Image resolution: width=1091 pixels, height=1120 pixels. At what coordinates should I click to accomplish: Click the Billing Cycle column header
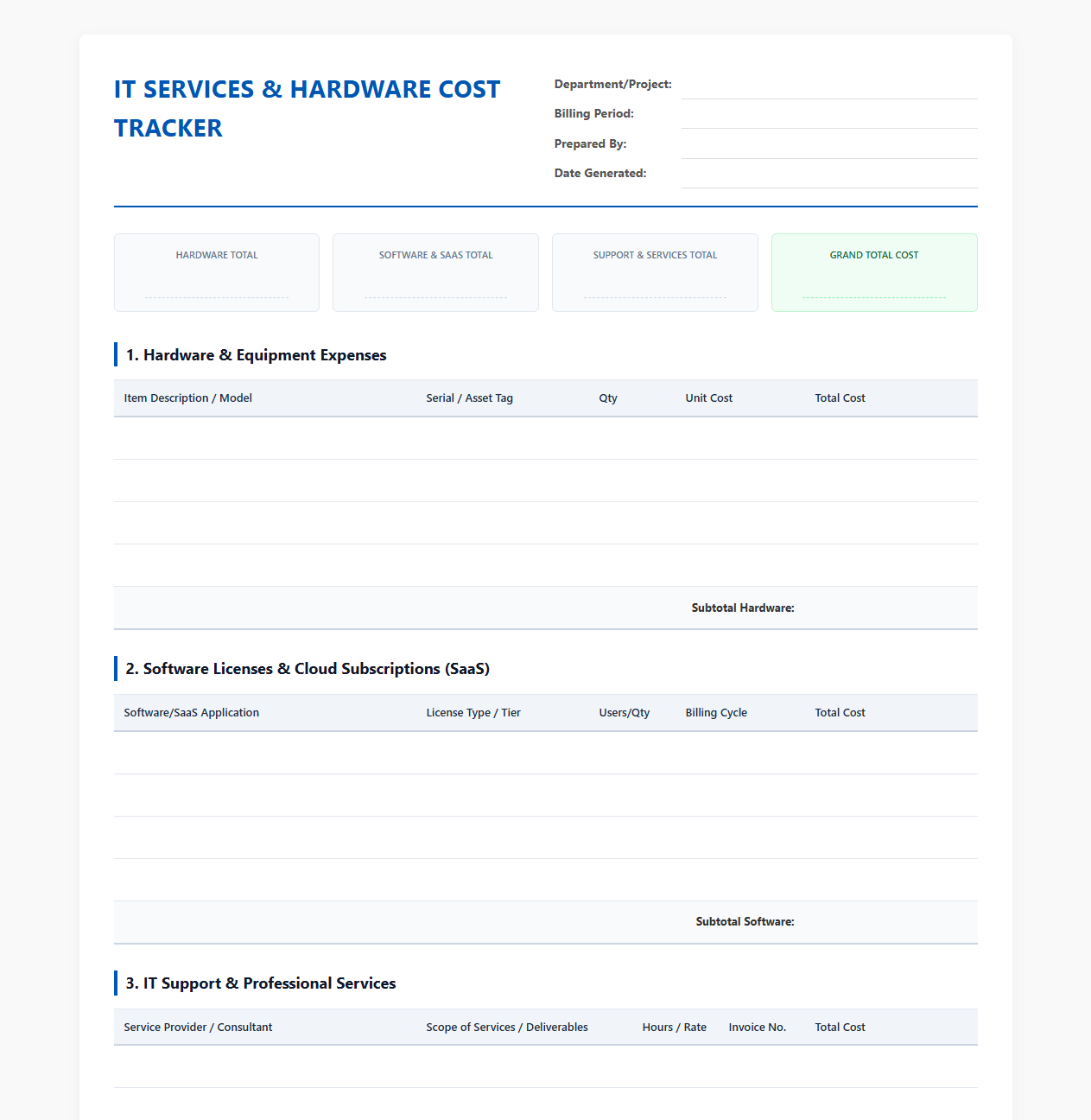click(x=716, y=713)
